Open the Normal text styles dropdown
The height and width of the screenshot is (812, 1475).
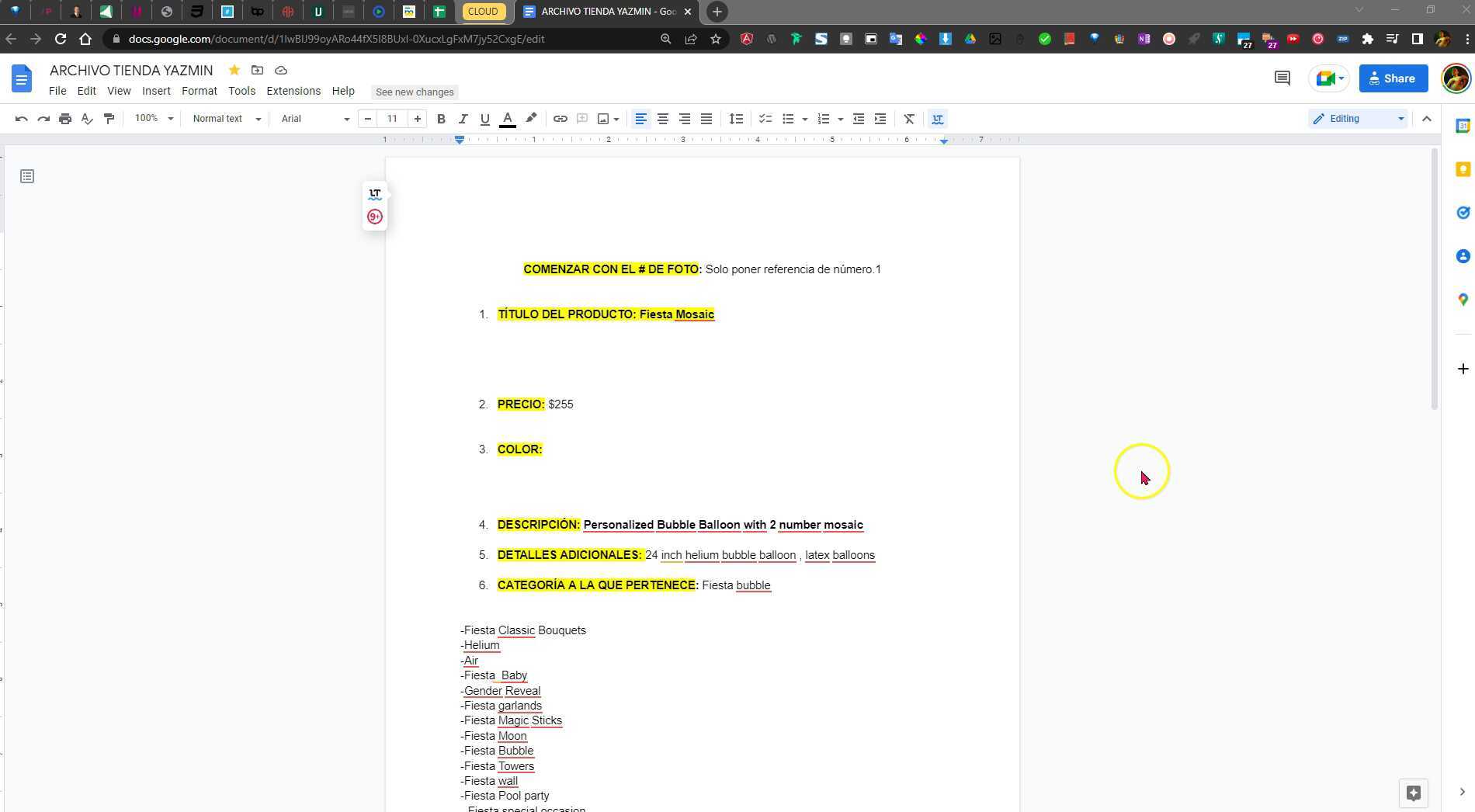click(226, 119)
